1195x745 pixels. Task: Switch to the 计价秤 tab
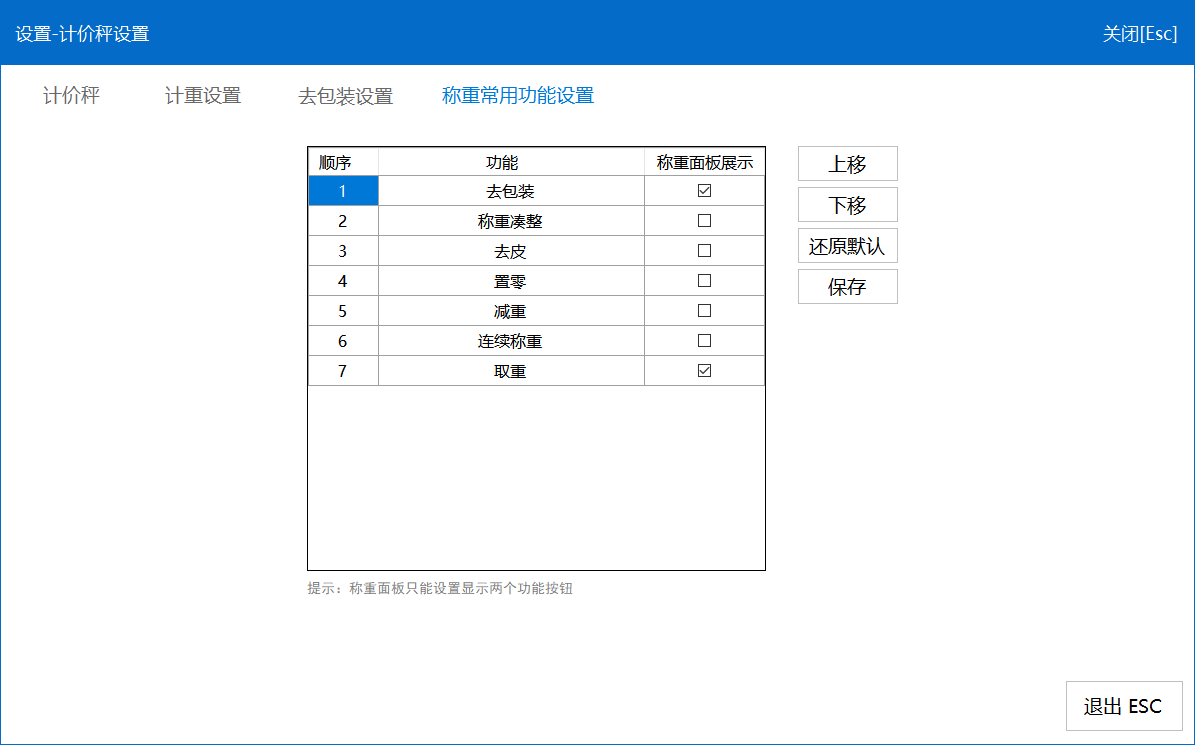click(x=71, y=96)
